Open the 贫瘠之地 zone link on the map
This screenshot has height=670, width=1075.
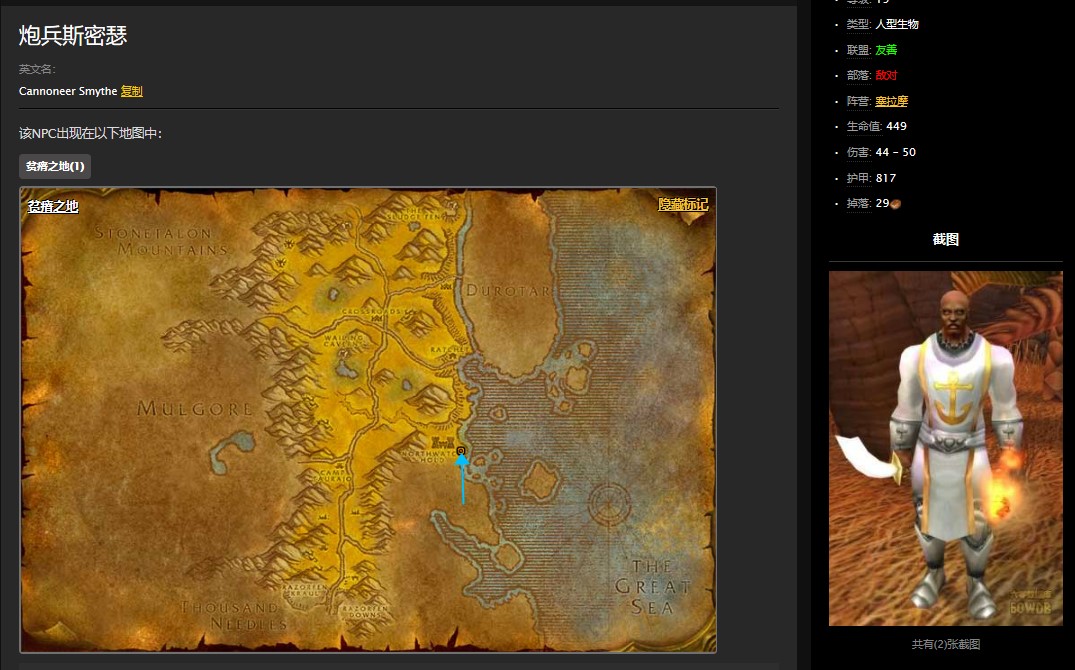(53, 207)
